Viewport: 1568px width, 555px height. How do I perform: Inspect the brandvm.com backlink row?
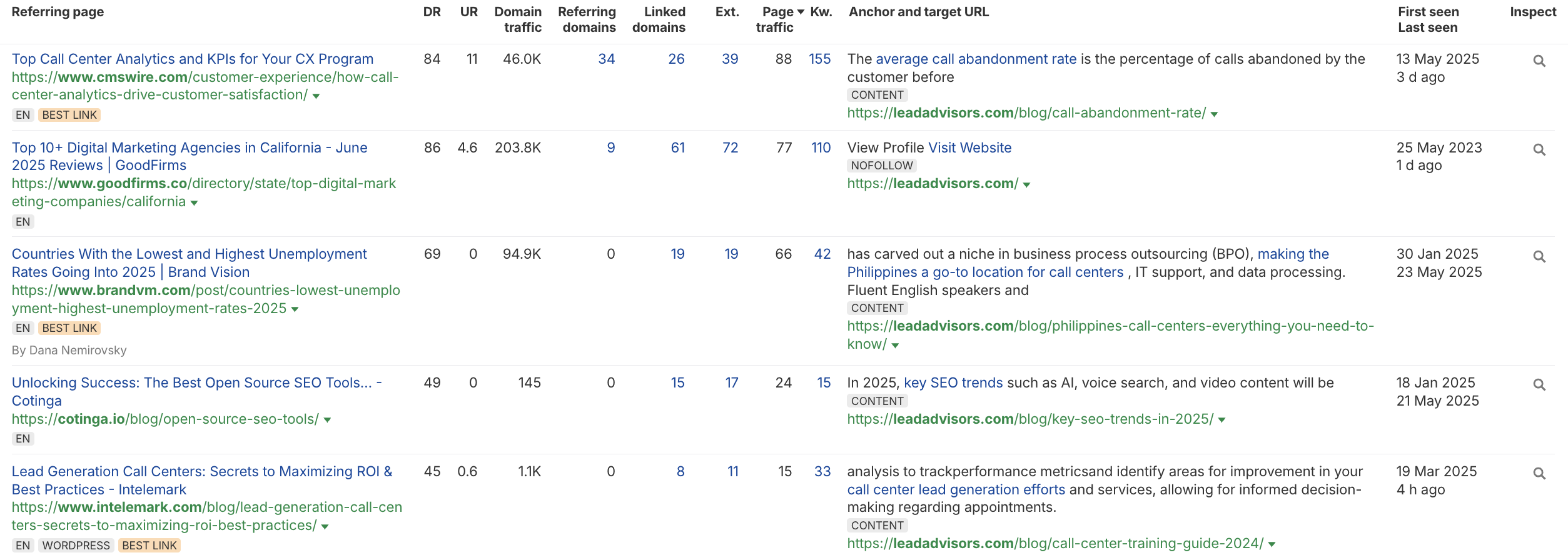1539,257
